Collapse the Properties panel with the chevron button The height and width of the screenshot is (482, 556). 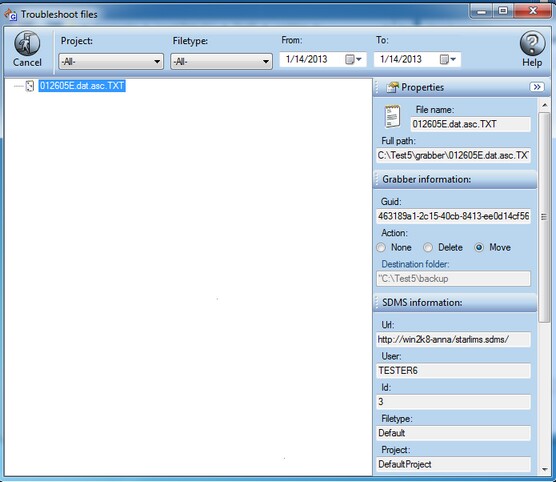click(x=537, y=87)
